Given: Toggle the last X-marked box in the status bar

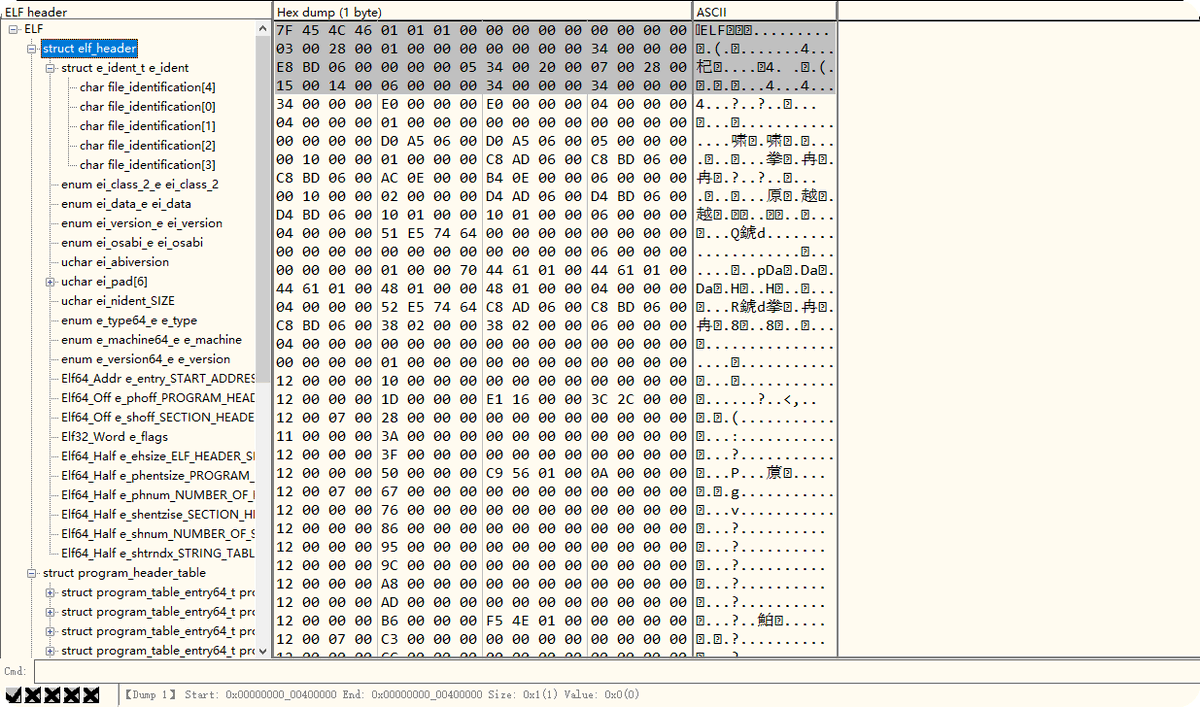Looking at the screenshot, I should tap(91, 695).
